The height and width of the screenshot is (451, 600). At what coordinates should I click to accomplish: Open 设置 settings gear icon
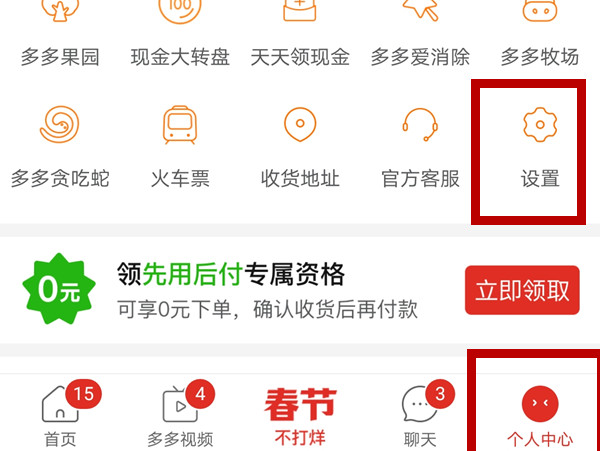coord(540,124)
